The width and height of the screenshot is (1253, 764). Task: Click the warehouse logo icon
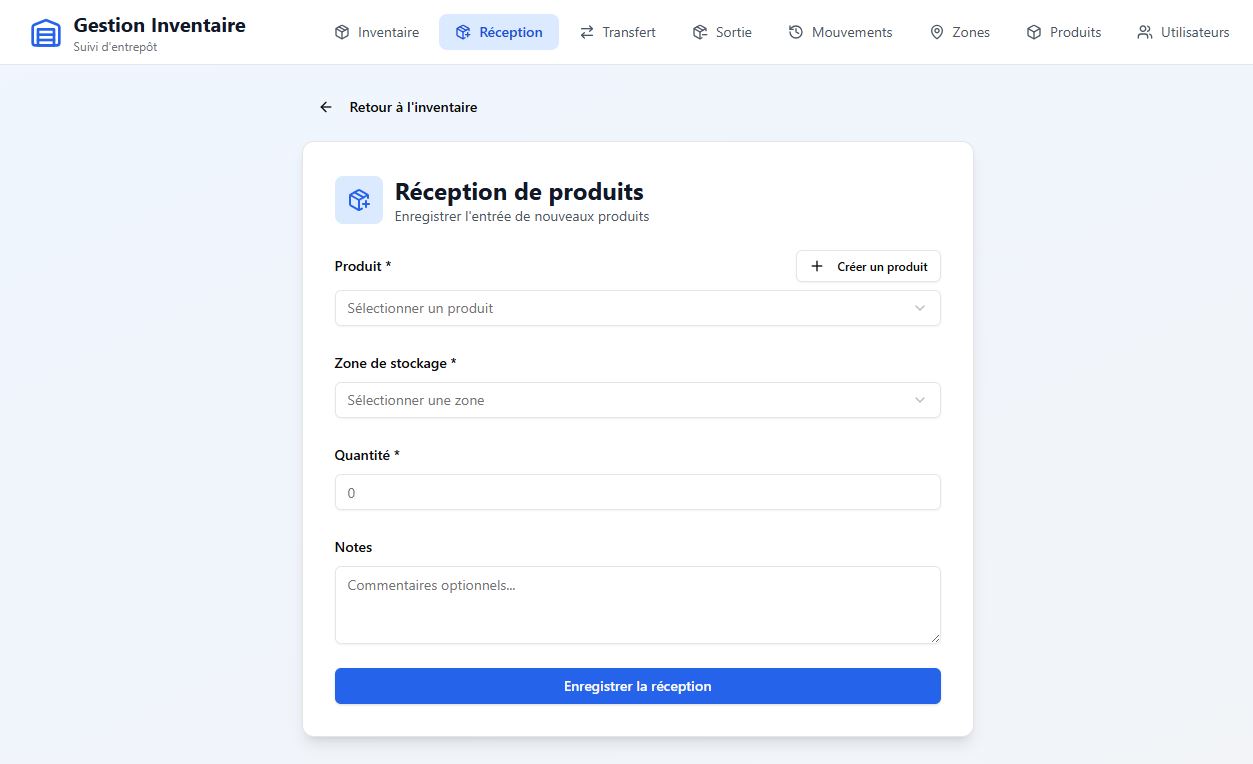tap(46, 33)
